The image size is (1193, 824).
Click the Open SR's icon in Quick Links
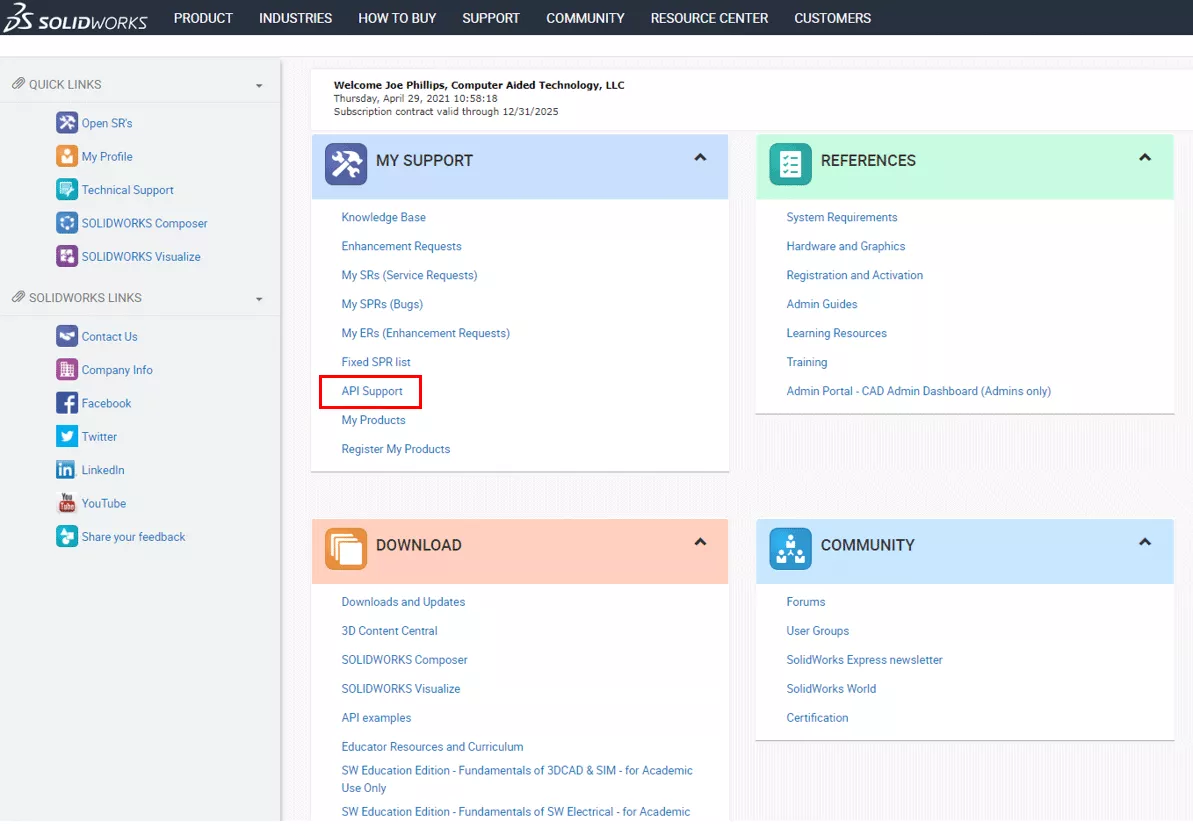coord(66,122)
